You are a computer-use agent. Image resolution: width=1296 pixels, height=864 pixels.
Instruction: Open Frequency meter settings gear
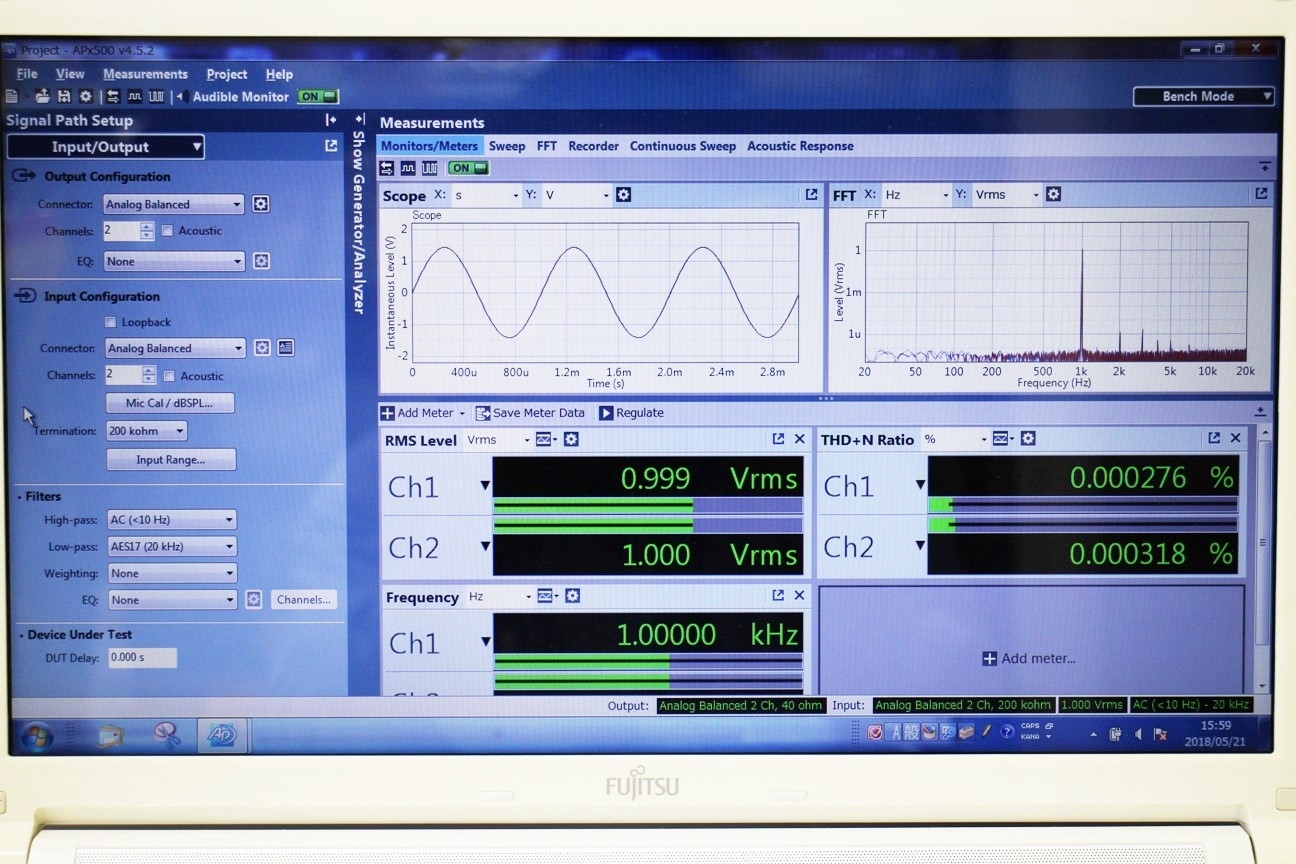[x=572, y=596]
